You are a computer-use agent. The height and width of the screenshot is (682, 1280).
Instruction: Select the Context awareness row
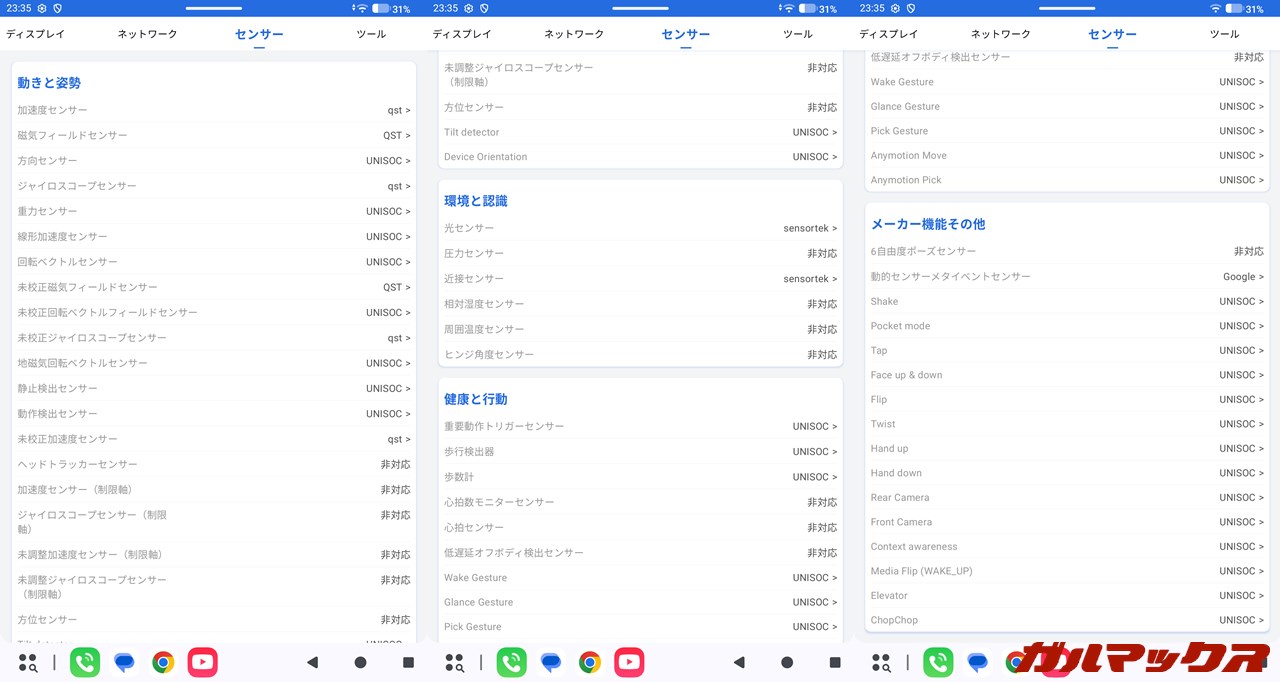[1067, 546]
